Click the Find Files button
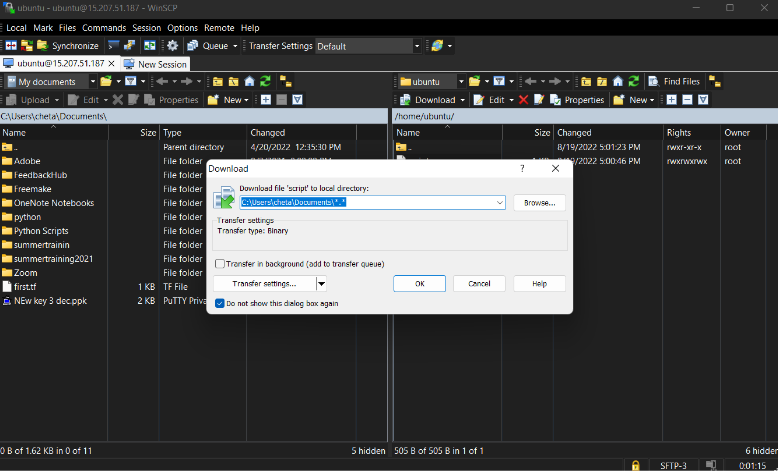Image resolution: width=778 pixels, height=472 pixels. [x=675, y=81]
